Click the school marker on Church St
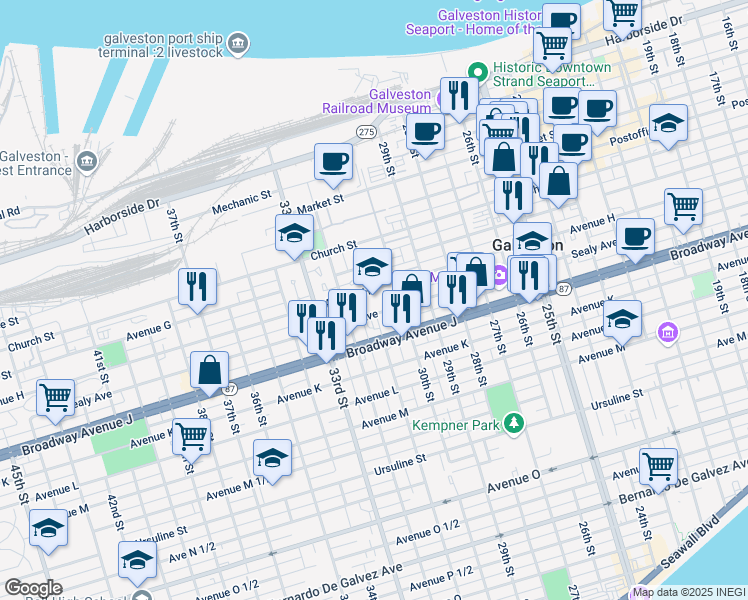748x600 pixels. [x=294, y=237]
